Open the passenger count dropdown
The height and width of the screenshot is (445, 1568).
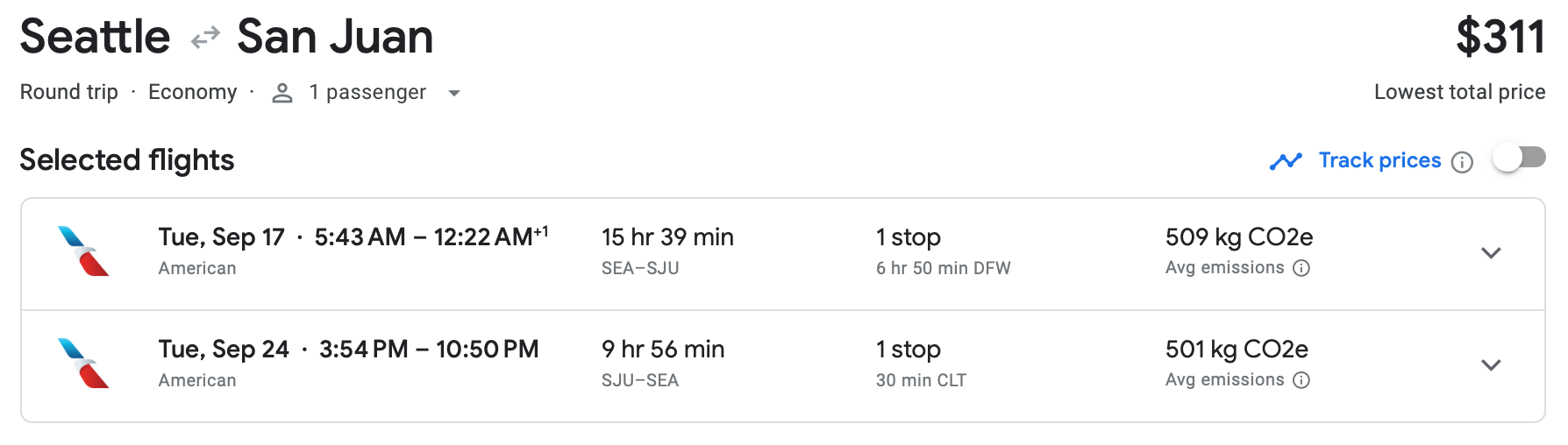(454, 93)
